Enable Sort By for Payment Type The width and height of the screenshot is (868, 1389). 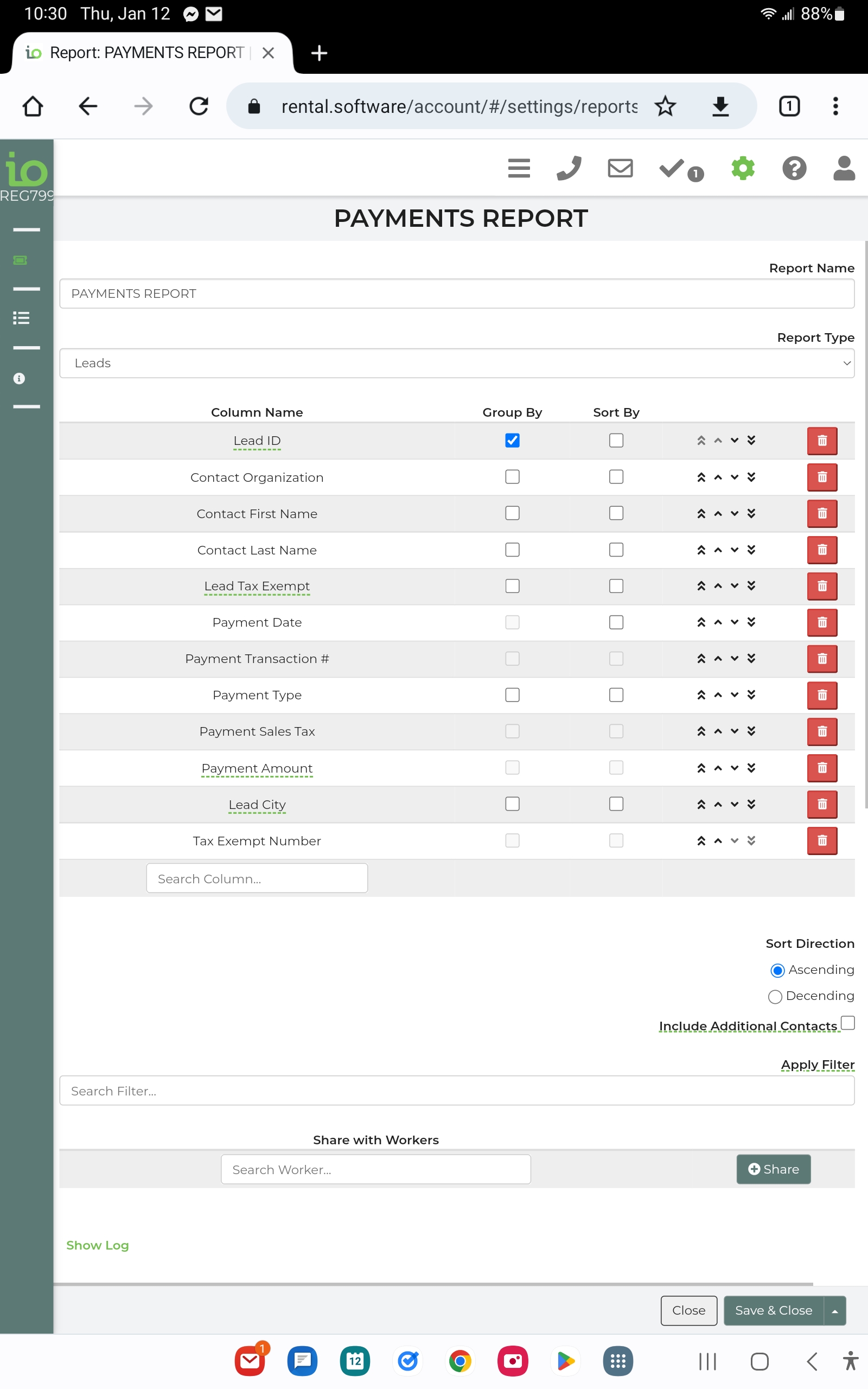click(x=616, y=695)
